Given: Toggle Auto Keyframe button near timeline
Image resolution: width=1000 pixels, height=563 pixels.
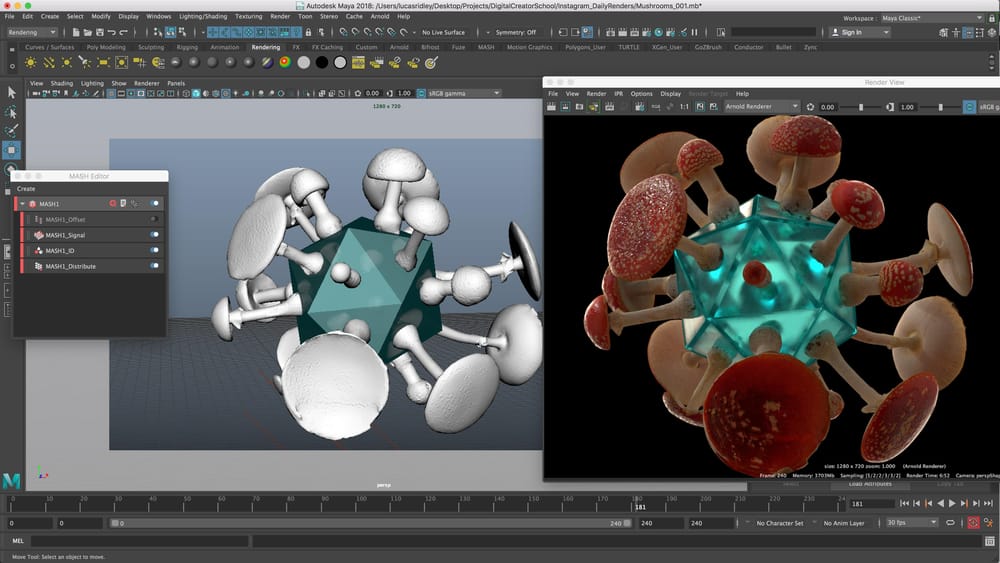Looking at the screenshot, I should pos(973,523).
